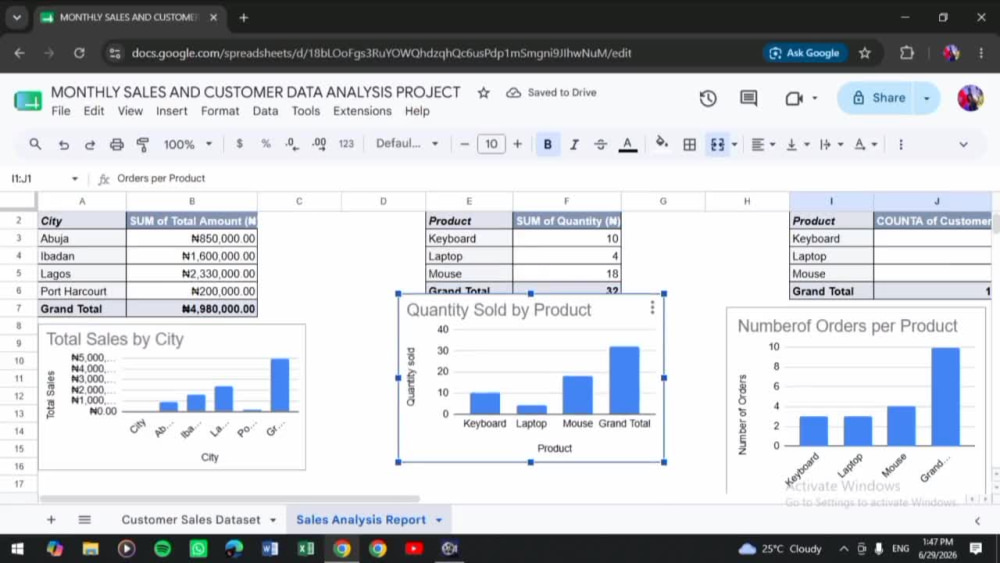
Task: Open the Edit menu
Action: [x=94, y=111]
